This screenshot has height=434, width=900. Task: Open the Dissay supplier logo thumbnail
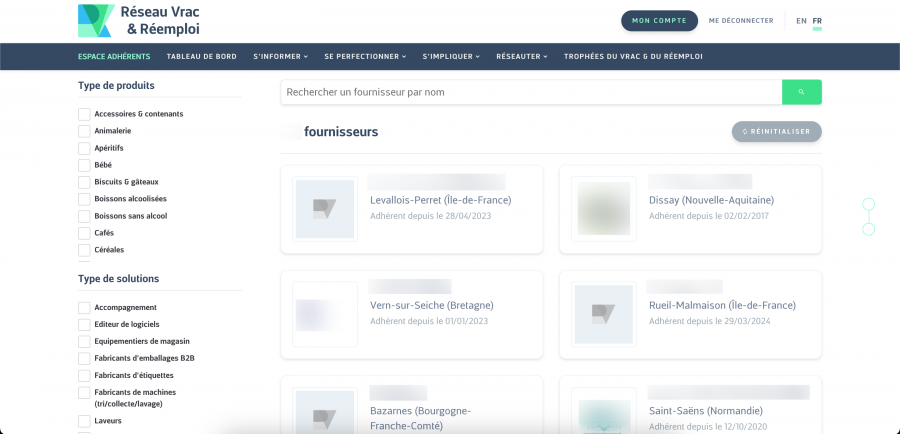tap(604, 209)
